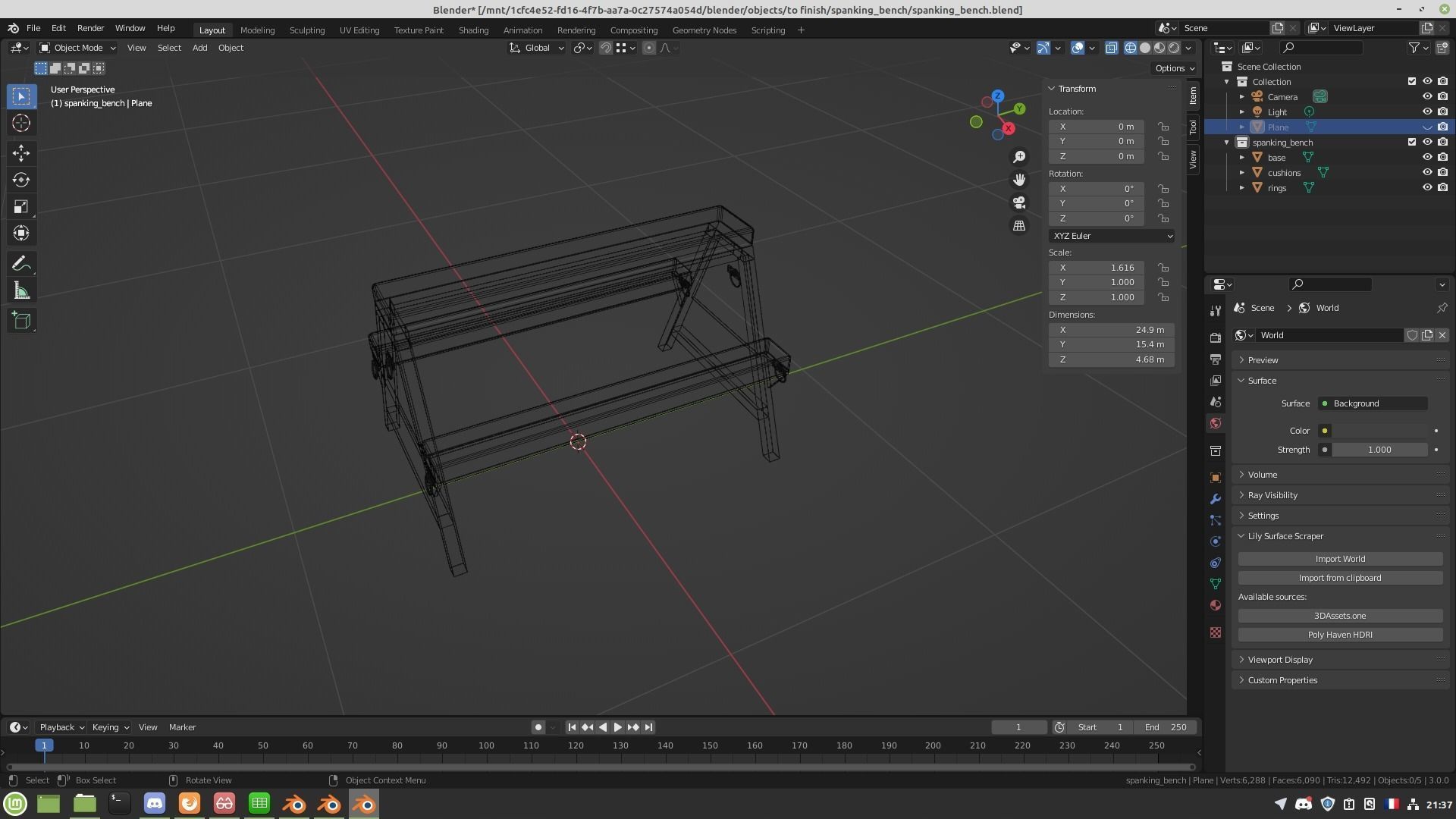Open Global transform orientation dropdown
Image resolution: width=1456 pixels, height=819 pixels.
coord(536,48)
